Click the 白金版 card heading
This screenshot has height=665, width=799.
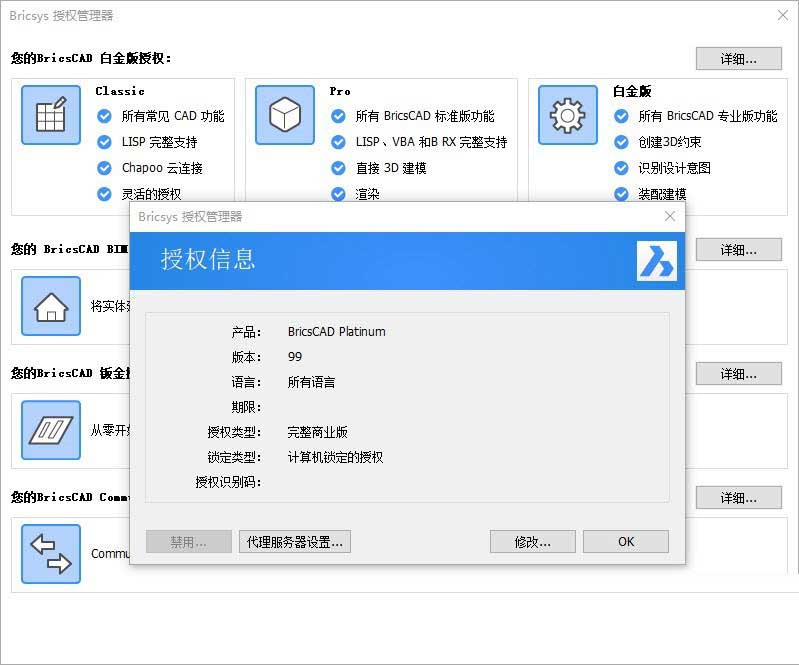coord(632,91)
